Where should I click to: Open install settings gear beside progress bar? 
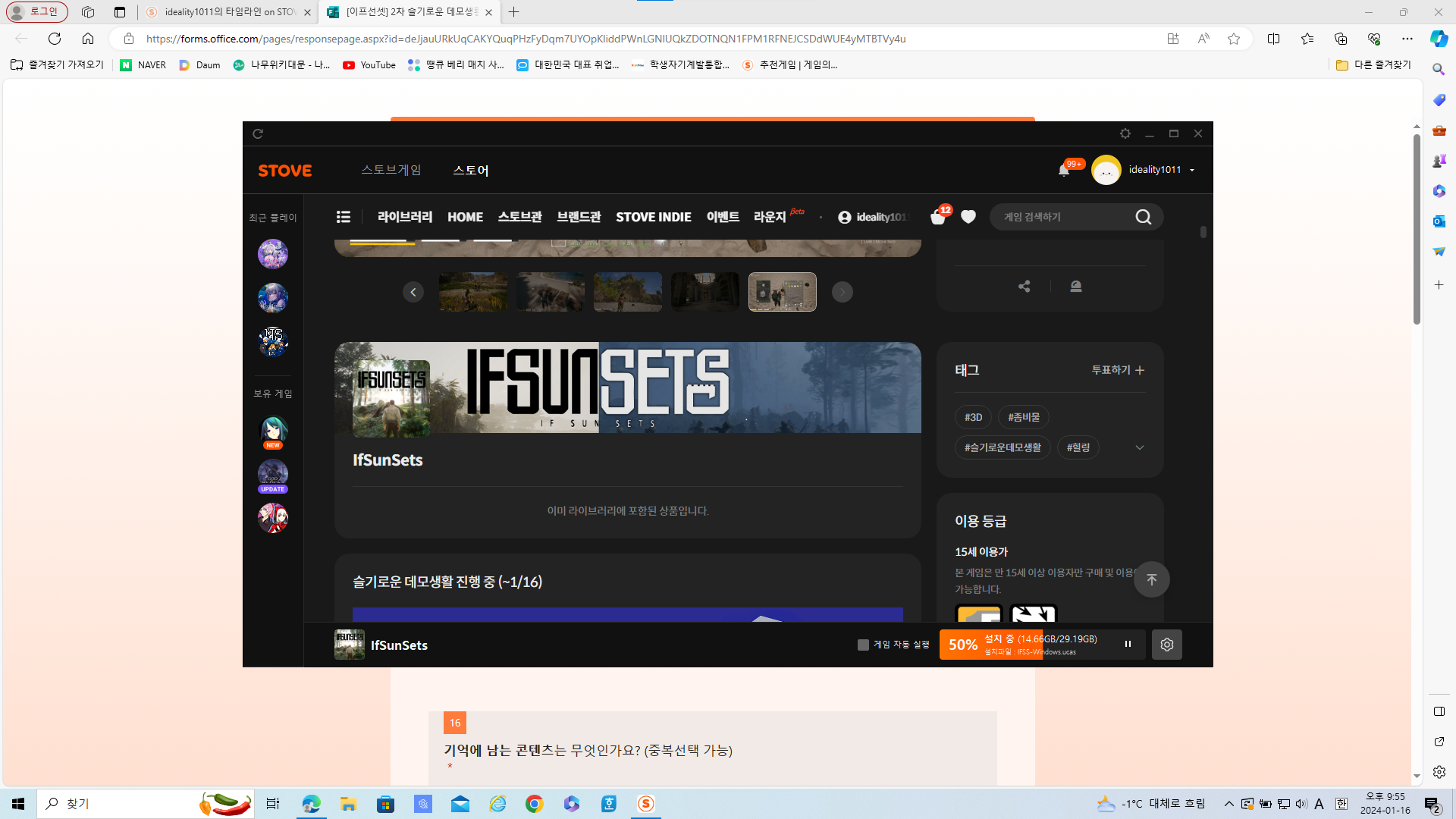click(x=1167, y=645)
